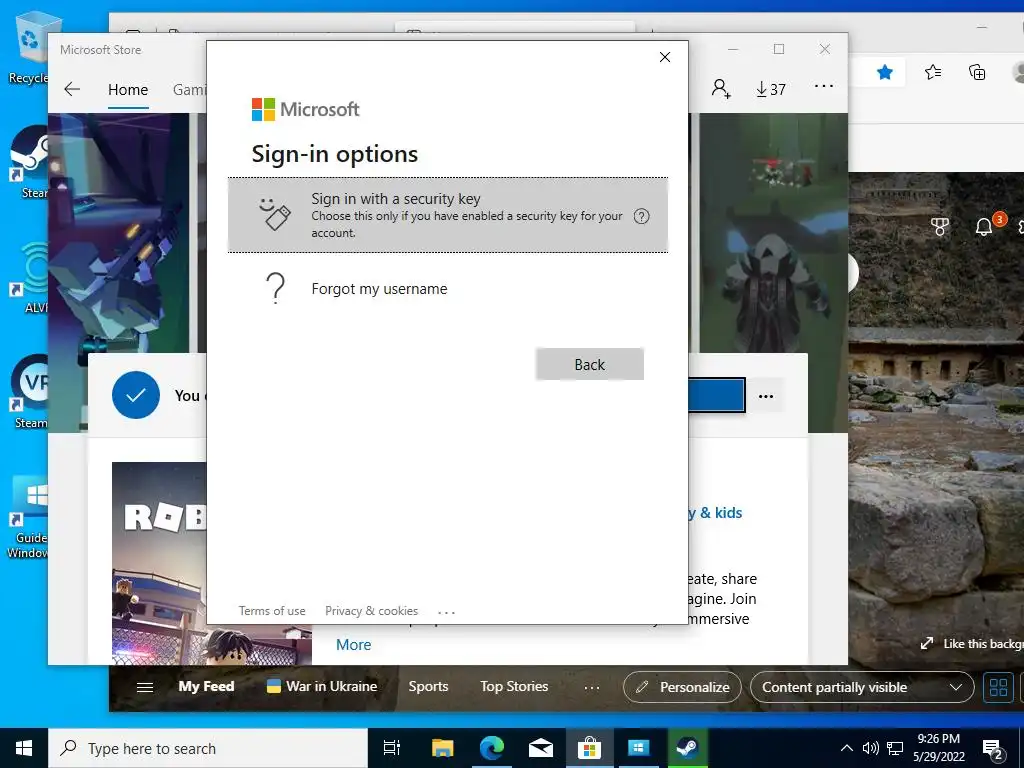Open File Explorer from taskbar
This screenshot has height=768, width=1024.
coord(442,748)
